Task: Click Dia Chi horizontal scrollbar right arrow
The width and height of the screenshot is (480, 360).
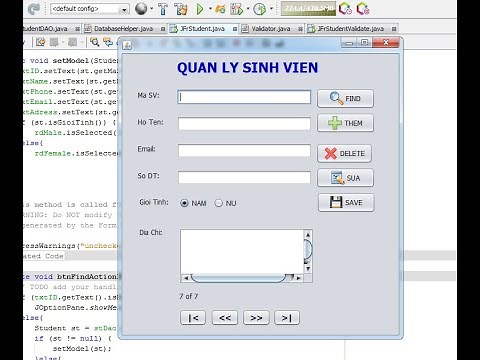Action: (299, 278)
